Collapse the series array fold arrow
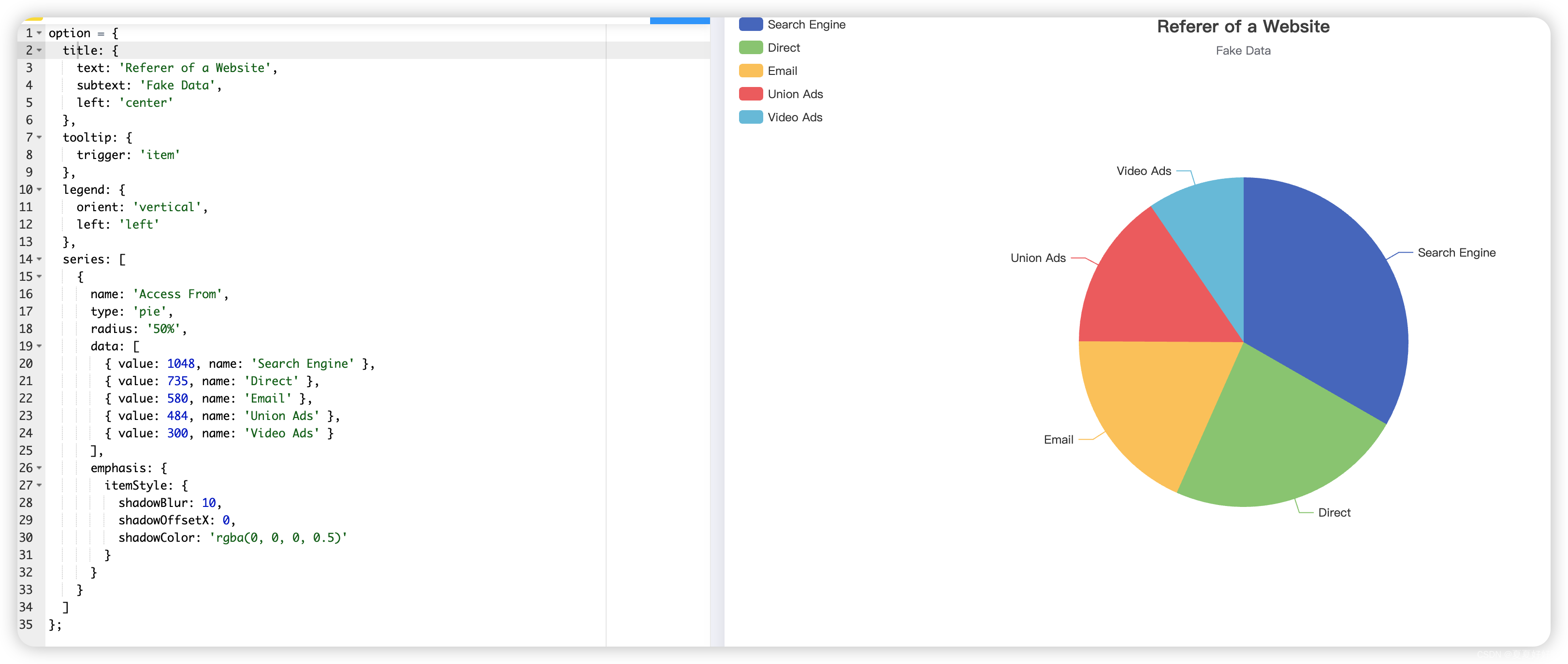Viewport: 1568px width, 664px height. pyautogui.click(x=40, y=260)
